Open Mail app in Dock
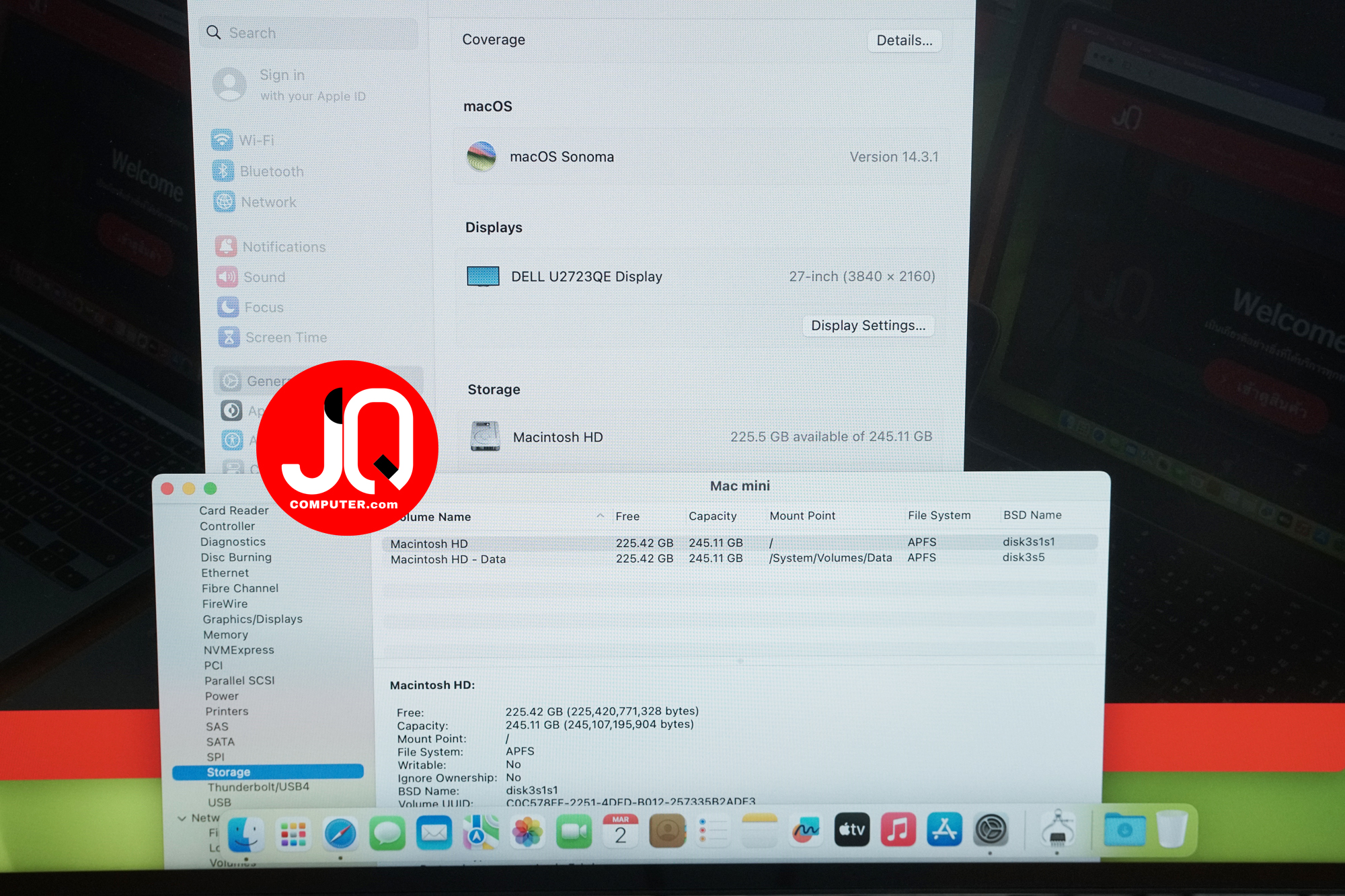The image size is (1345, 896). pos(434,833)
